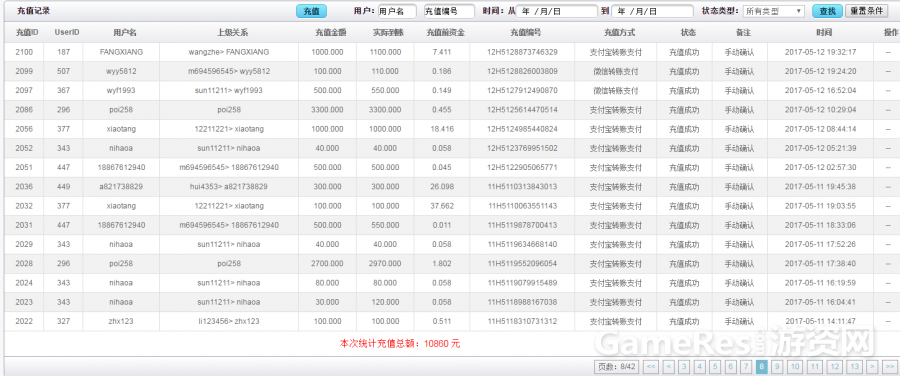Go to first page with << button

click(651, 367)
